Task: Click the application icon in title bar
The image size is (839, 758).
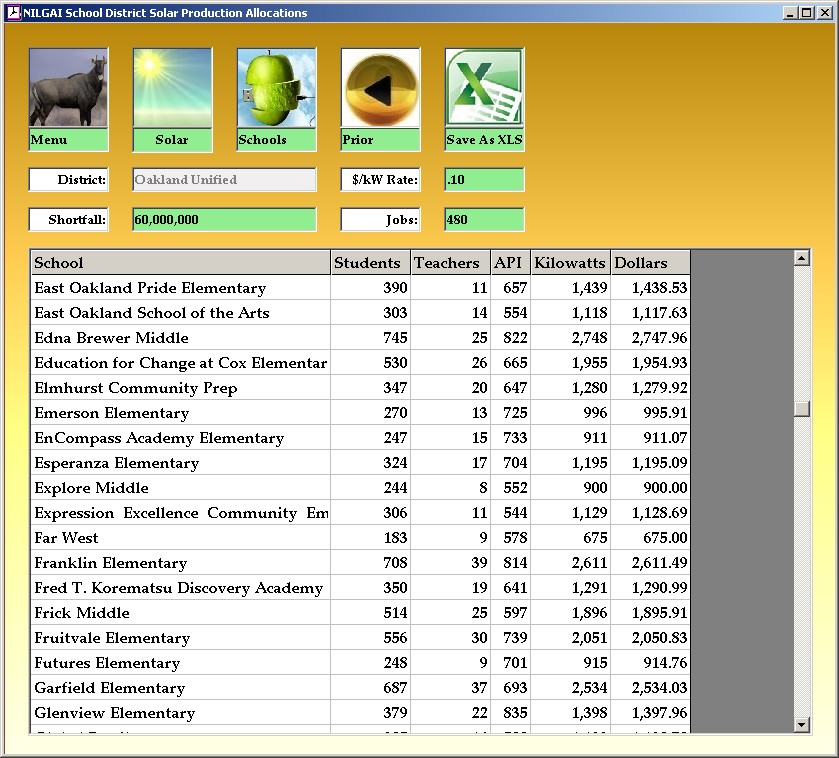Action: [13, 13]
